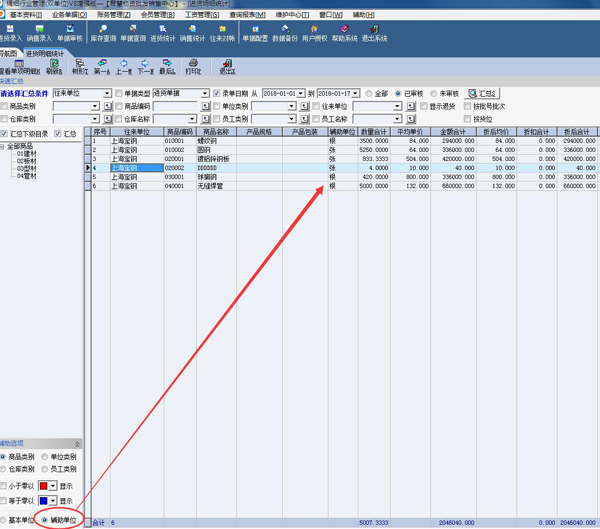Open the 帮助系统 icon
Image resolution: width=600 pixels, height=529 pixels.
pos(344,33)
